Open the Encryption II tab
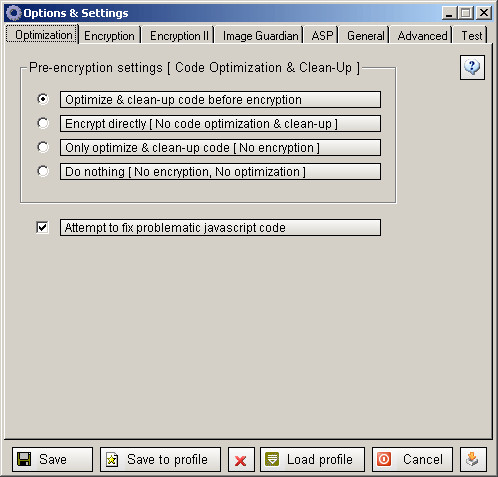 179,36
